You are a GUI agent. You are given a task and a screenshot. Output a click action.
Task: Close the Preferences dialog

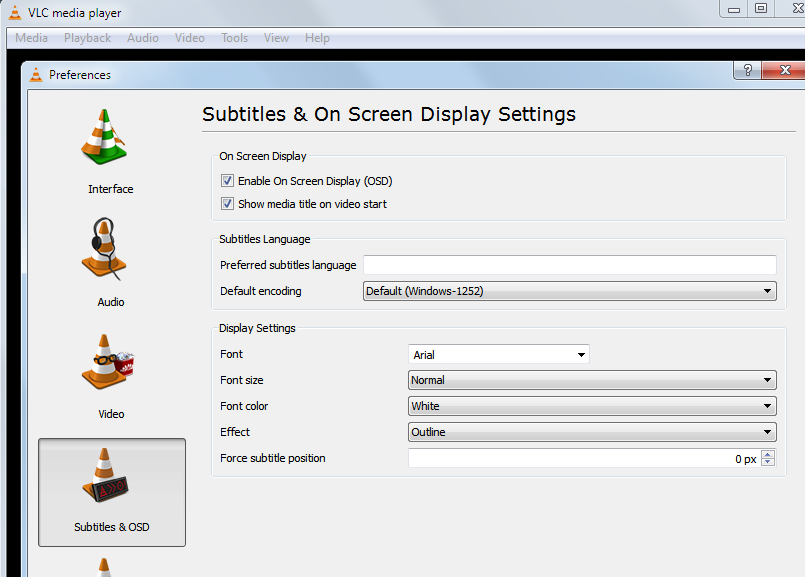point(784,70)
